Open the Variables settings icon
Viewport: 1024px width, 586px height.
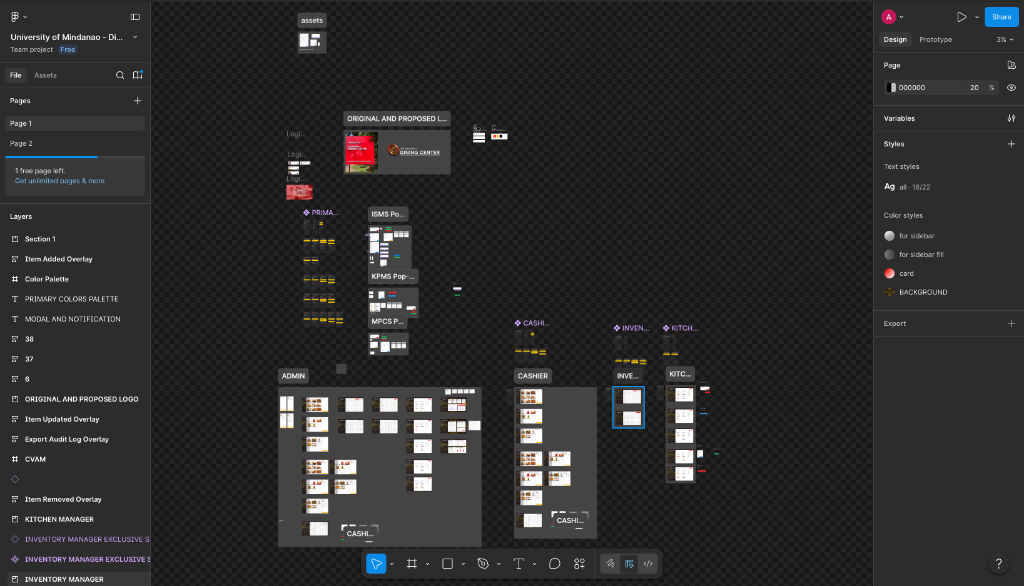pos(1011,118)
